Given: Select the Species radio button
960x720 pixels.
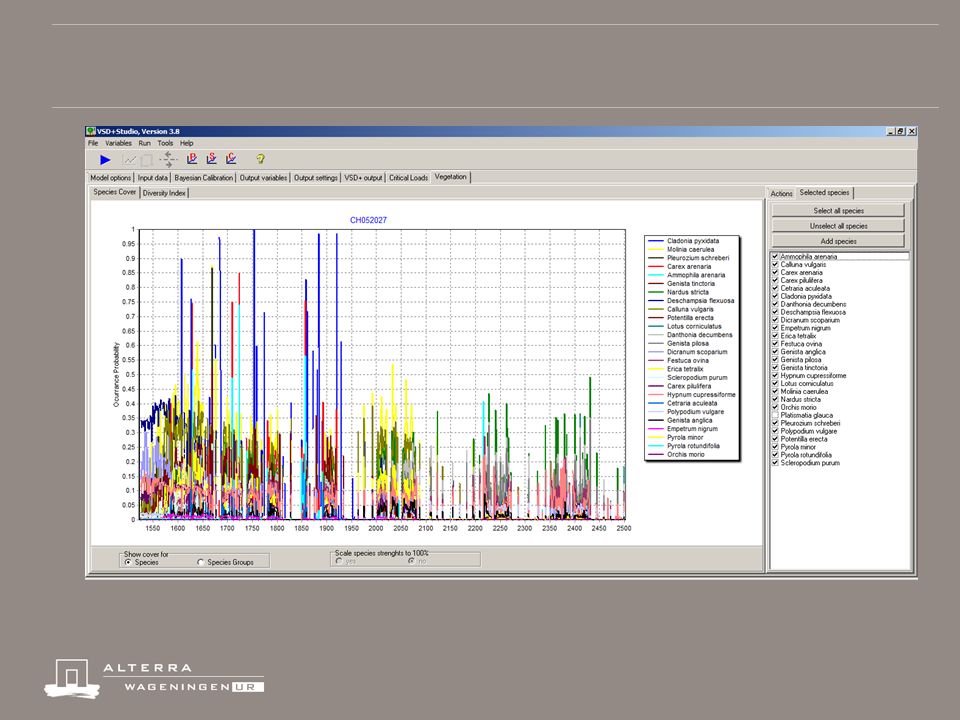Looking at the screenshot, I should pos(127,562).
